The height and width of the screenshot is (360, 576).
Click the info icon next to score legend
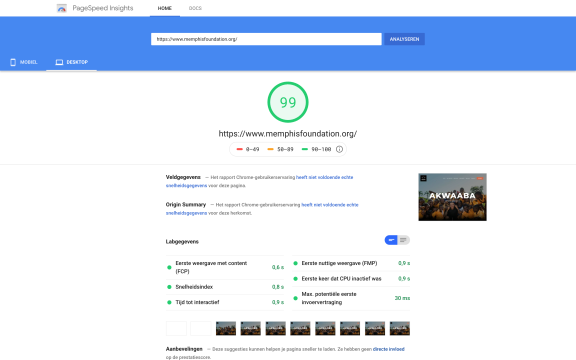click(339, 149)
